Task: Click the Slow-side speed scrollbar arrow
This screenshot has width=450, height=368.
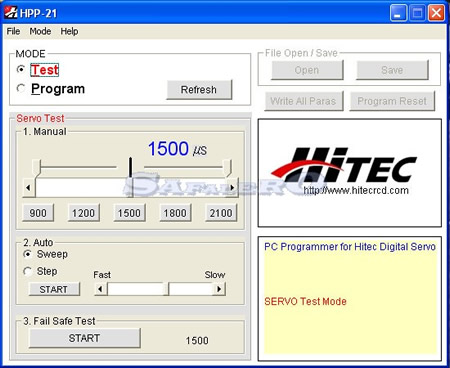Action: pyautogui.click(x=219, y=289)
